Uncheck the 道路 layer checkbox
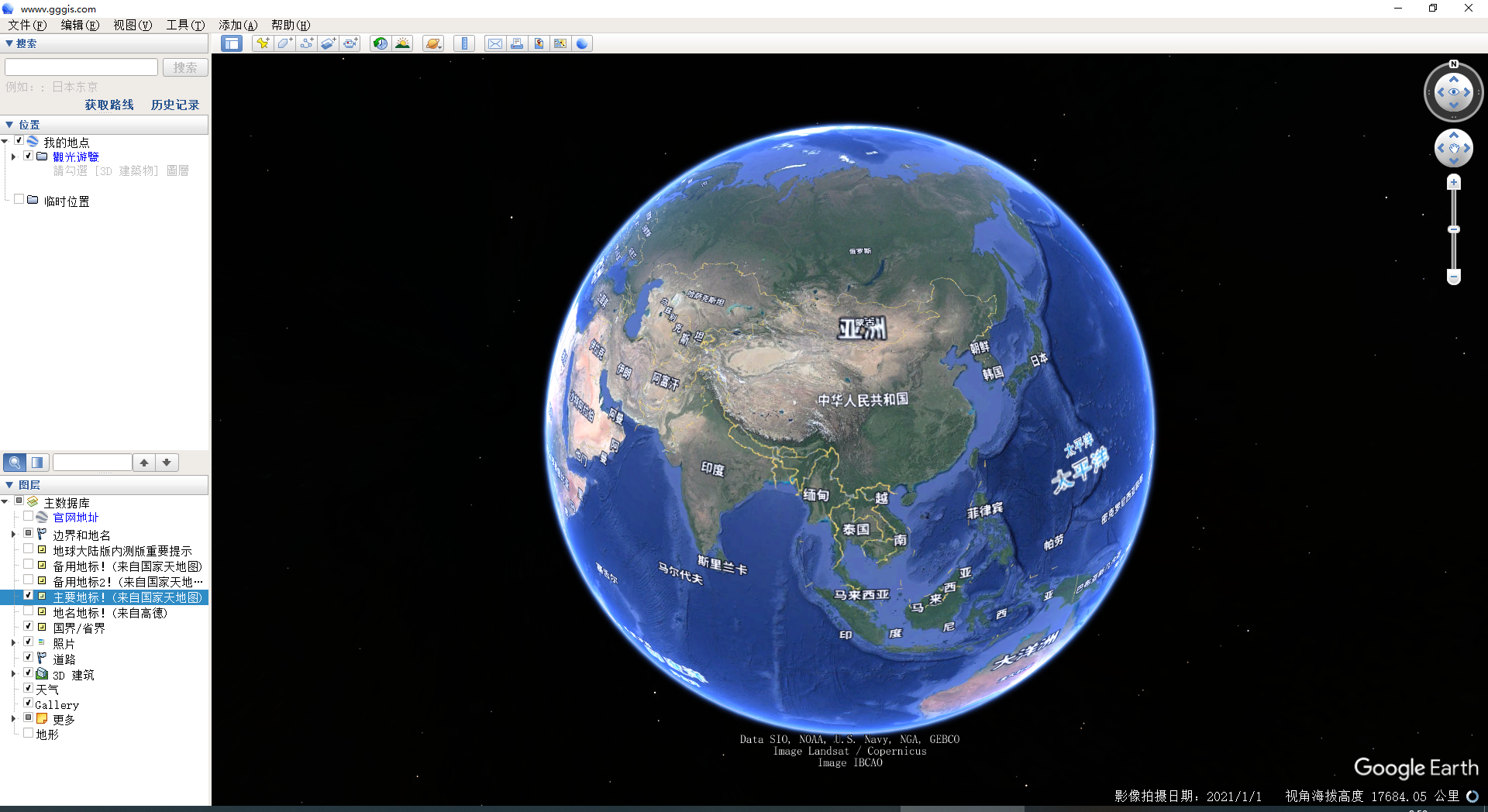The width and height of the screenshot is (1488, 812). [x=29, y=657]
